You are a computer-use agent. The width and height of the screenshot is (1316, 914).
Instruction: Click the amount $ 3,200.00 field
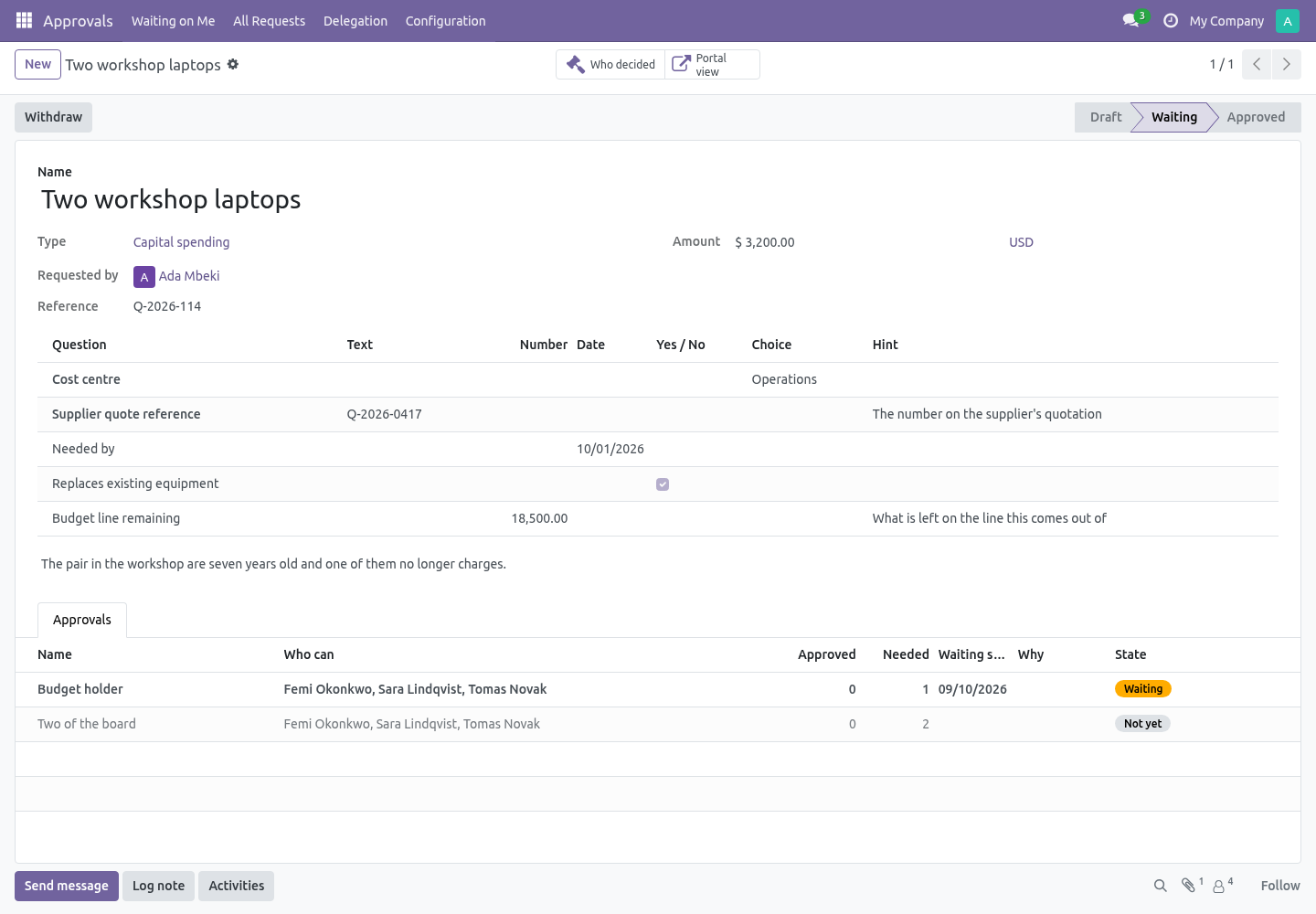coord(765,242)
